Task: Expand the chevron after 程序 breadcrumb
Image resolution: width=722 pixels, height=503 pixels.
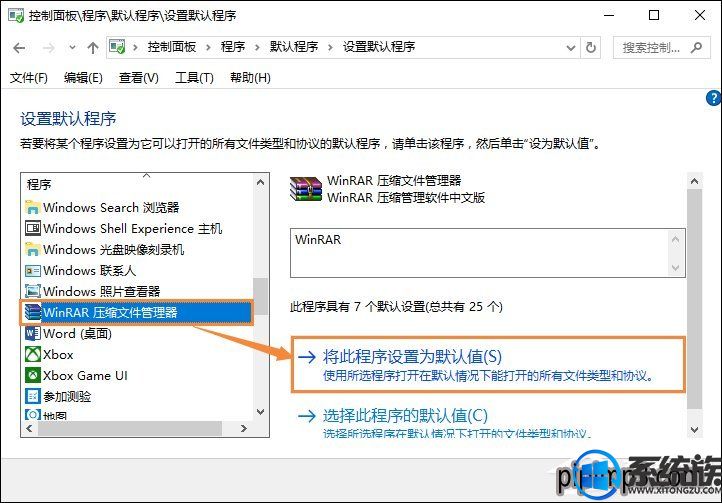Action: [x=257, y=47]
